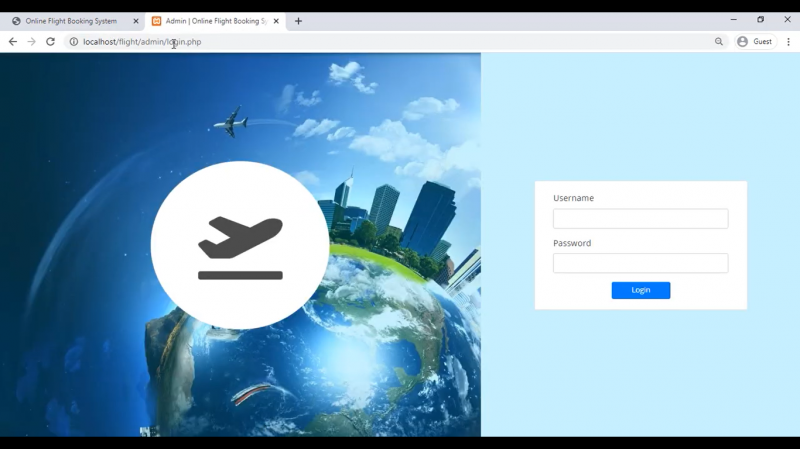Click into the Username field

(640, 218)
